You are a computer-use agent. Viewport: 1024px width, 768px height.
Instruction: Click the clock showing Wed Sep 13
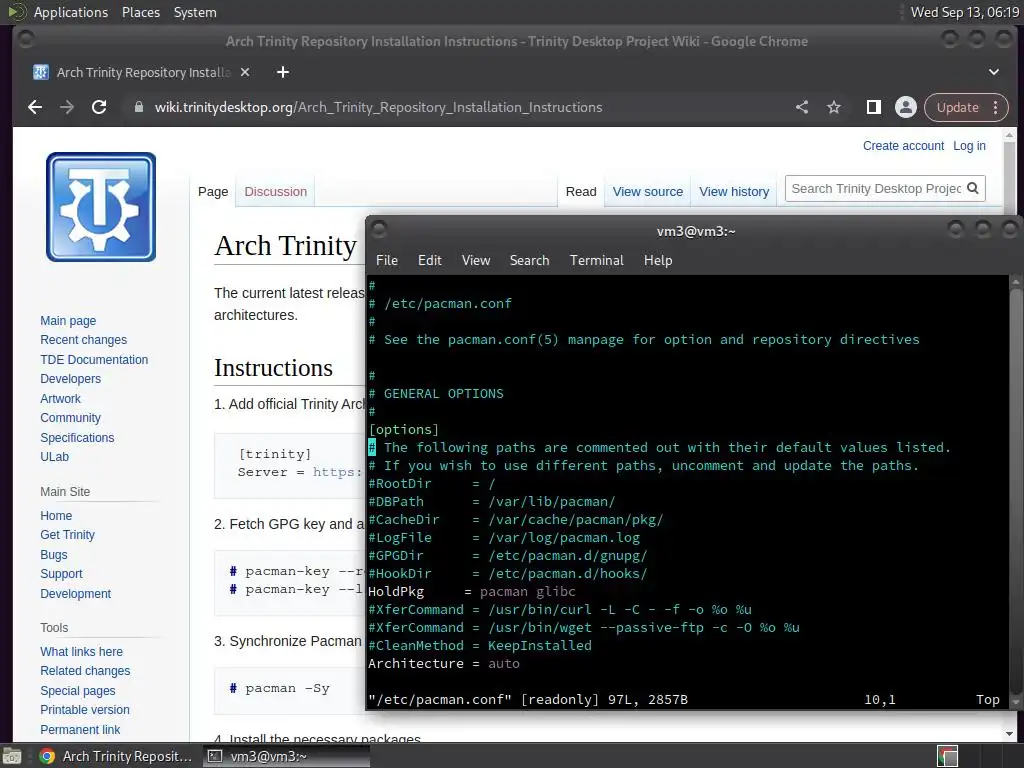click(965, 12)
